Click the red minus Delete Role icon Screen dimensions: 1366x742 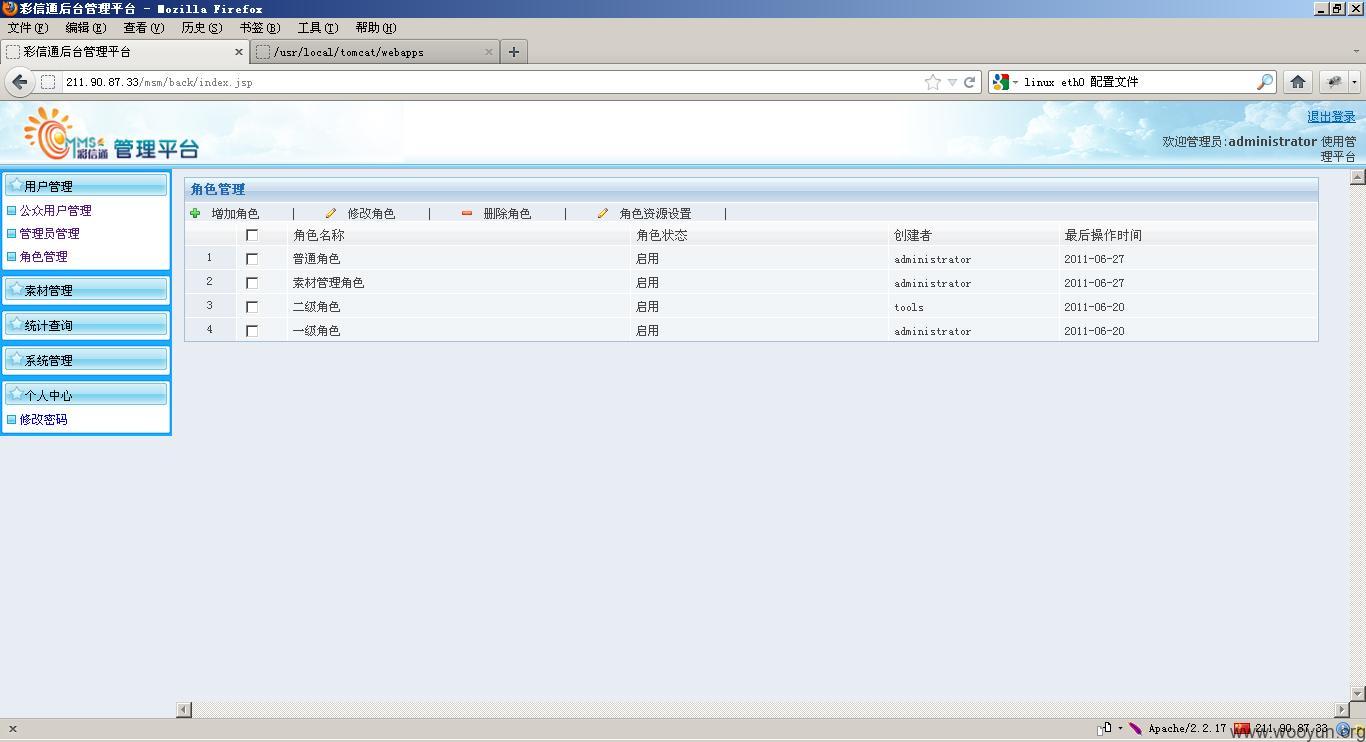tap(467, 213)
